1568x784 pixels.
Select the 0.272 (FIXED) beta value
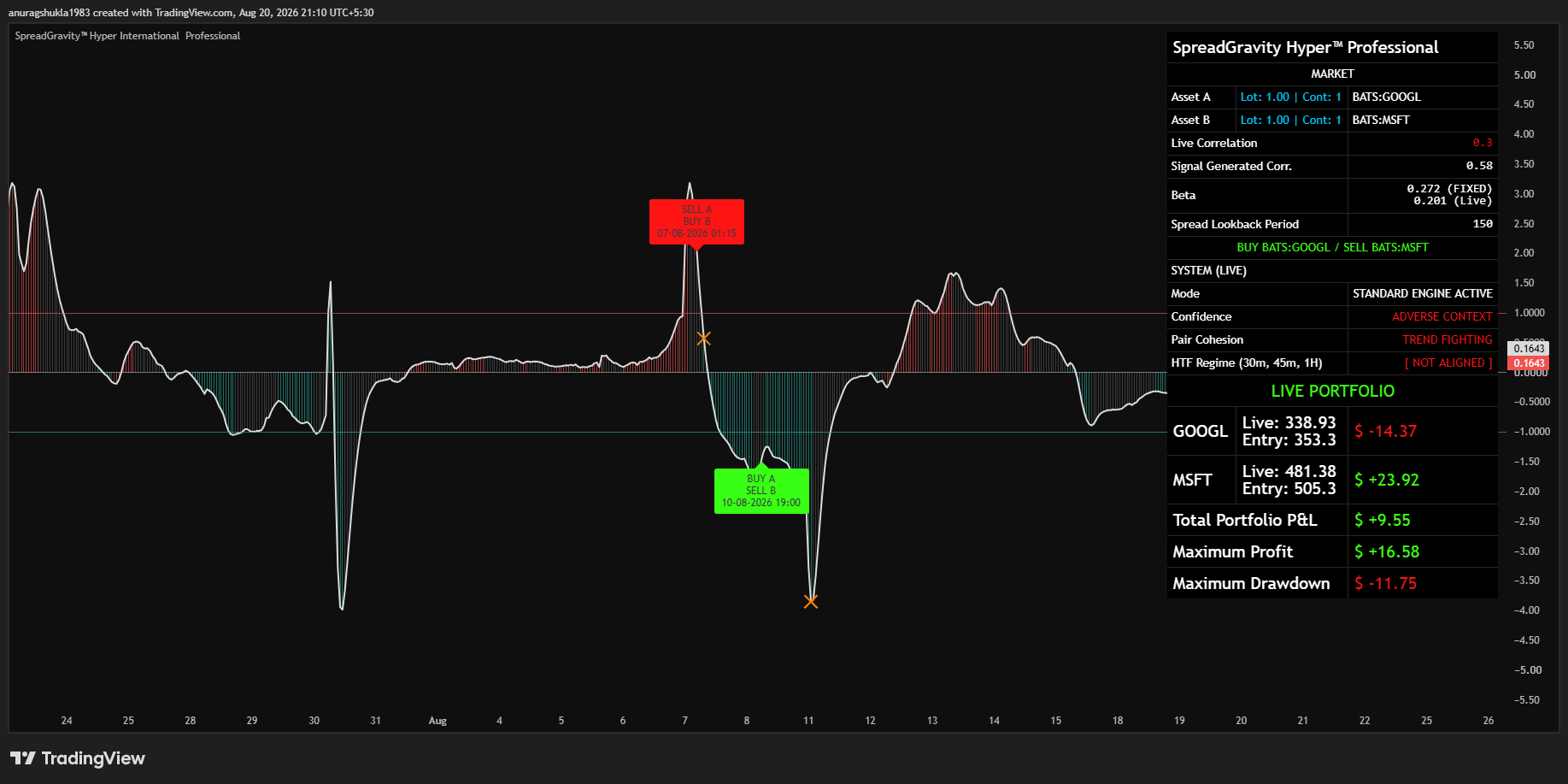coord(1449,189)
